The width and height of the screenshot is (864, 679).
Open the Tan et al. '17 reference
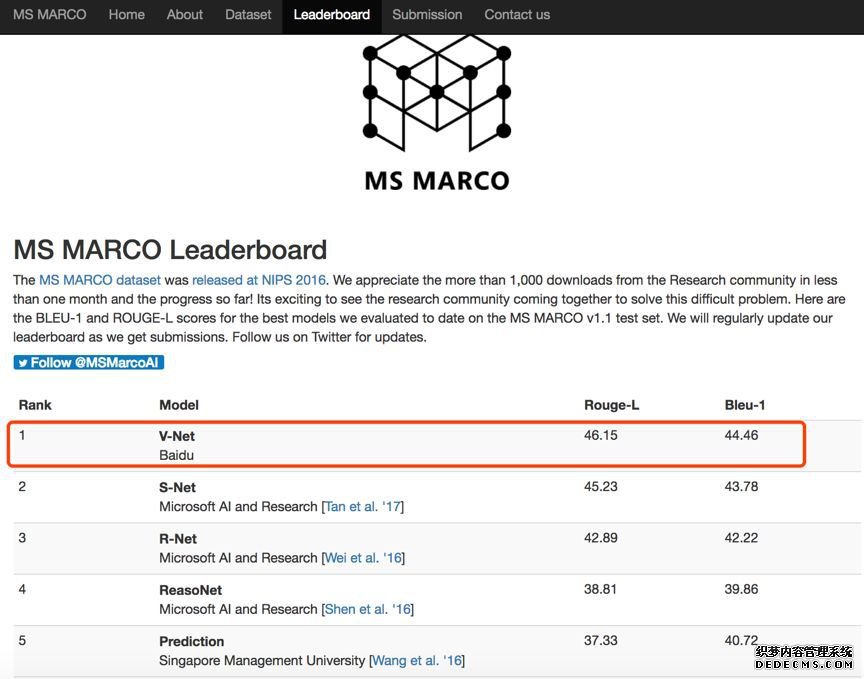363,506
